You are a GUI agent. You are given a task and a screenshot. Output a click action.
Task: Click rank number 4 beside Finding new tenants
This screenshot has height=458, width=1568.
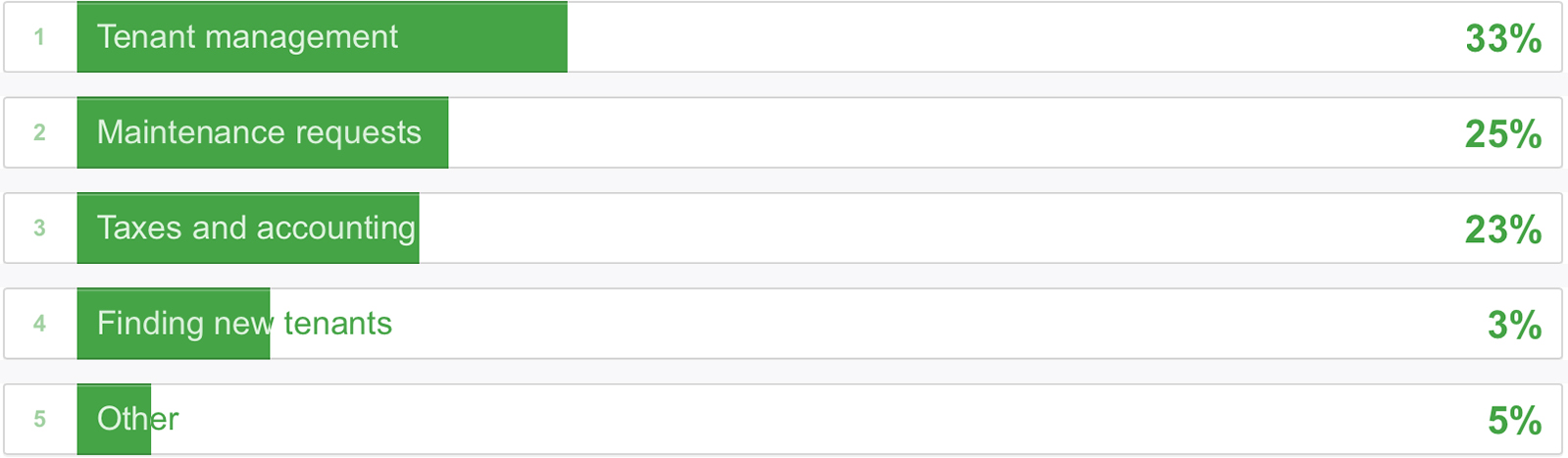click(x=39, y=324)
